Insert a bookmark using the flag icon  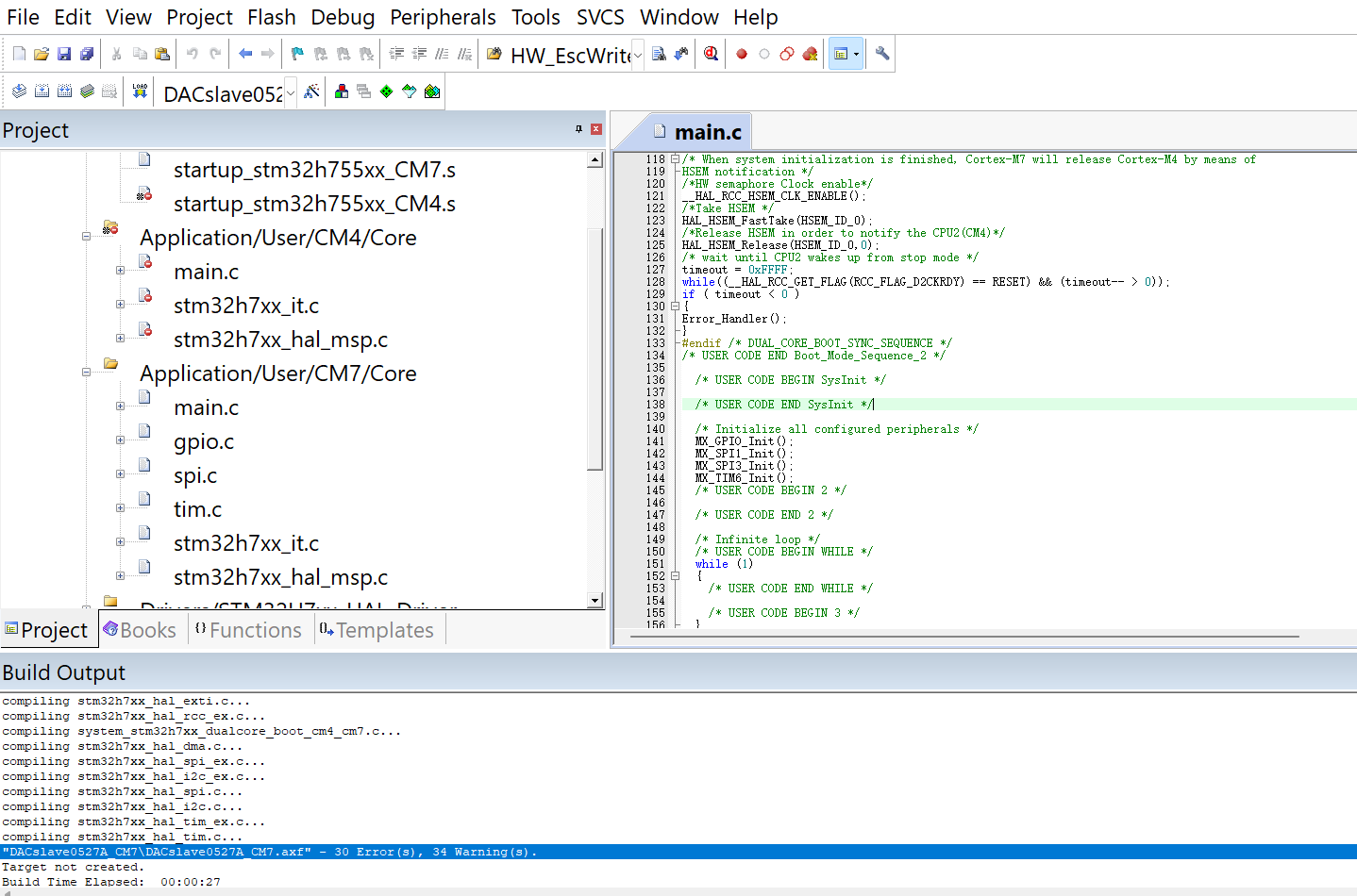297,55
